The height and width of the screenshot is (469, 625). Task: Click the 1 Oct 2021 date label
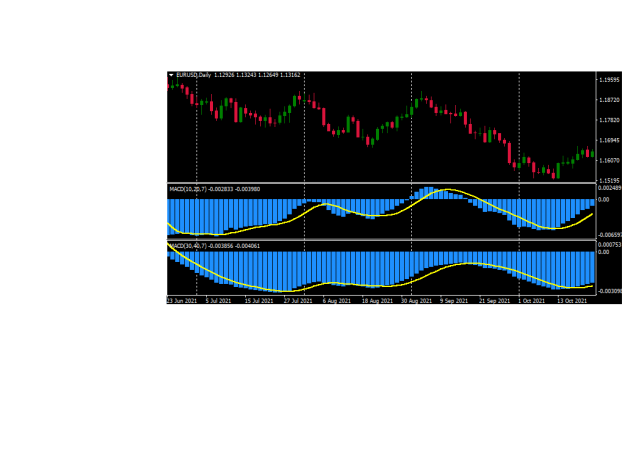coord(531,301)
